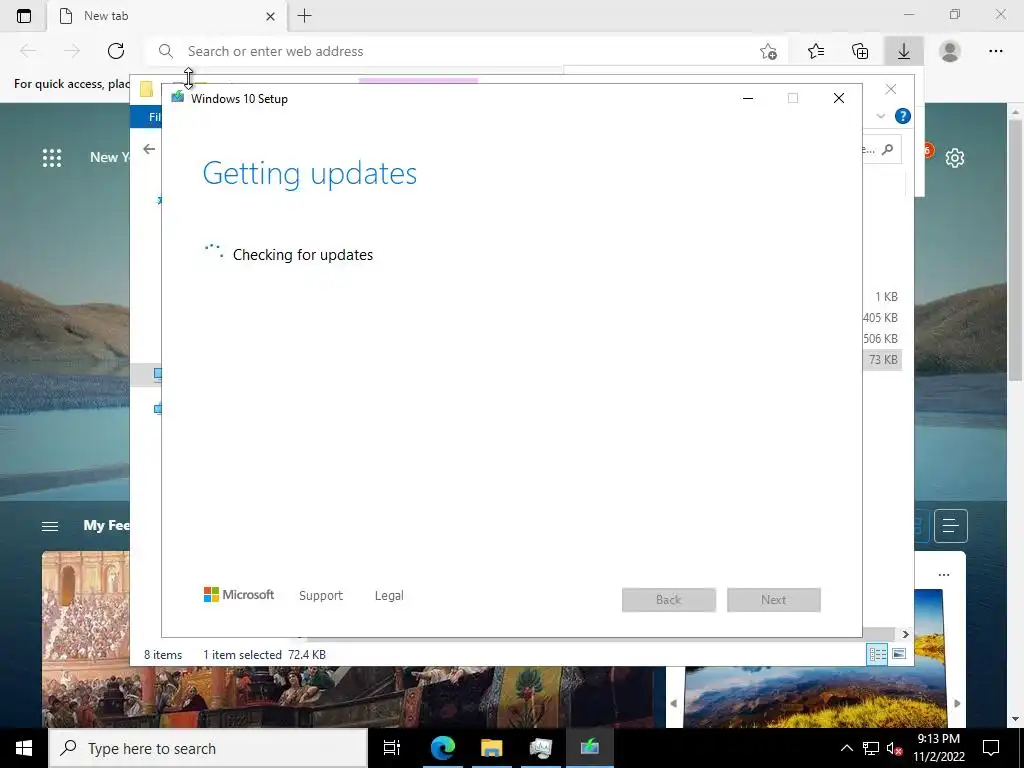Open the Edge Favorites list icon

pyautogui.click(x=816, y=51)
